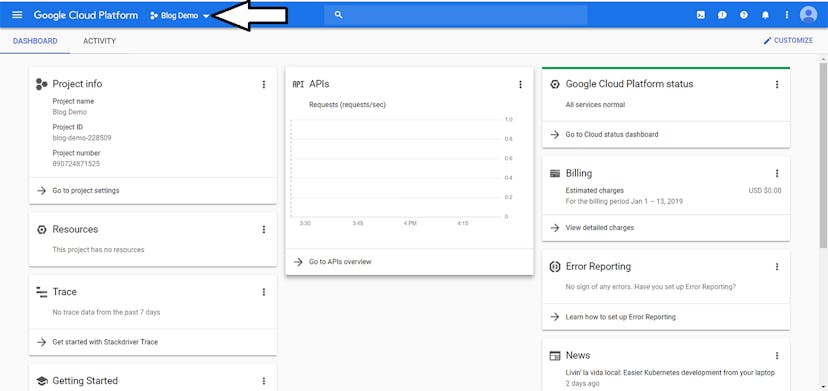Open the send feedback icon

point(722,15)
